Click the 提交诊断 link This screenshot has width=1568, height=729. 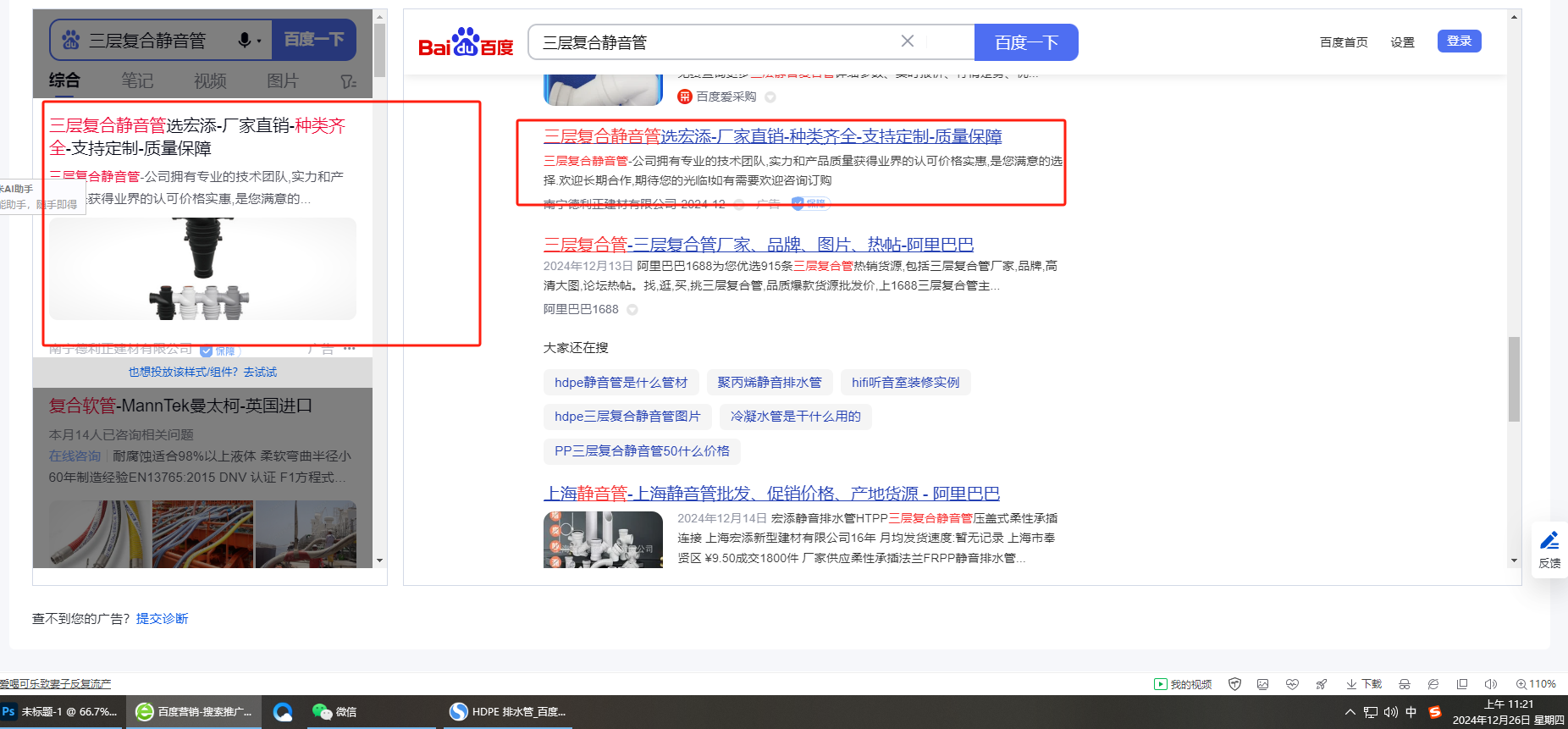(x=163, y=619)
